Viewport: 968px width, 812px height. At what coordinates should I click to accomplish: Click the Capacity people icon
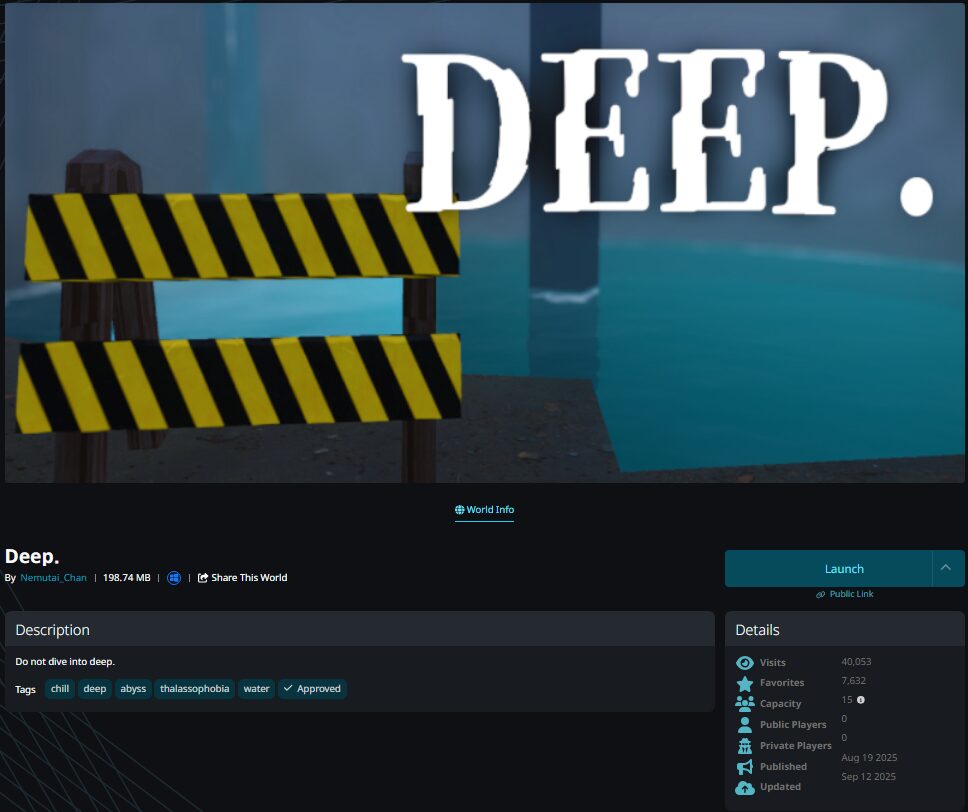coord(745,704)
